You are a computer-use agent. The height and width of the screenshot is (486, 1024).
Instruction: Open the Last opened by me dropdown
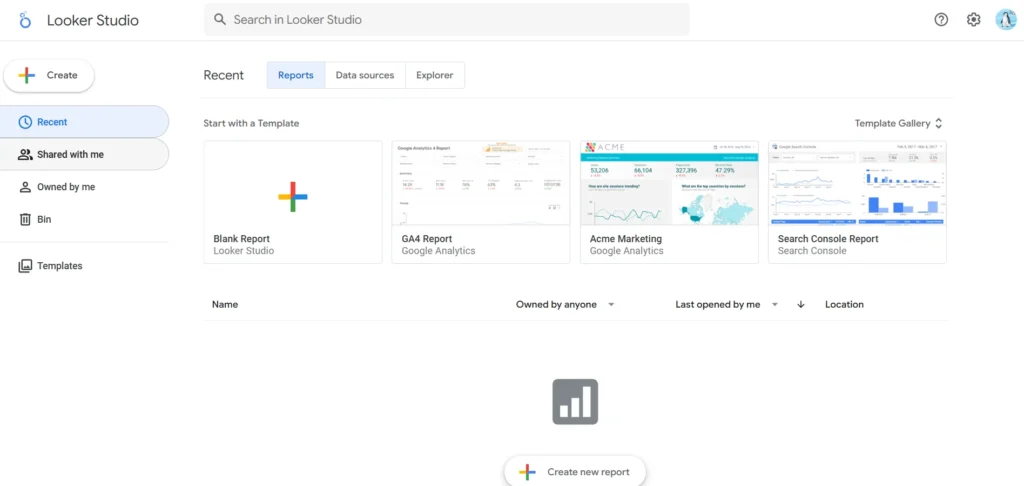point(727,304)
